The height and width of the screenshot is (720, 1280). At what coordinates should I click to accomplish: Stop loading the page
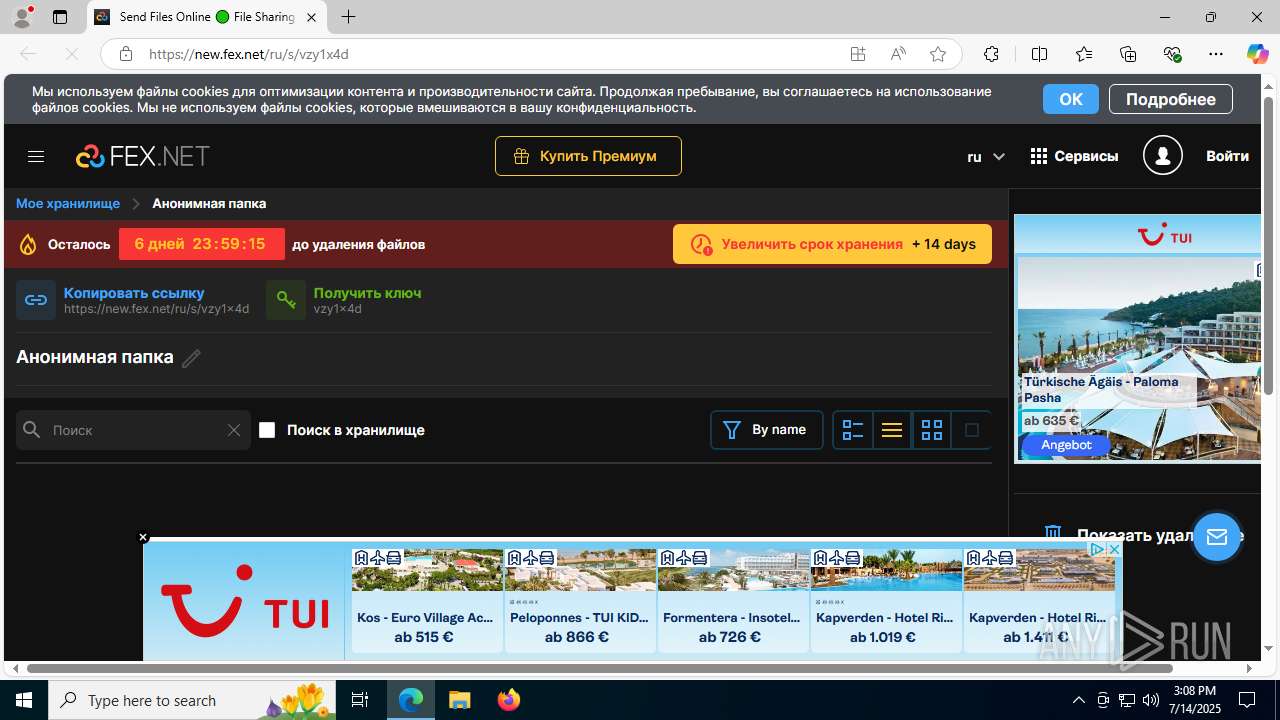[x=71, y=54]
